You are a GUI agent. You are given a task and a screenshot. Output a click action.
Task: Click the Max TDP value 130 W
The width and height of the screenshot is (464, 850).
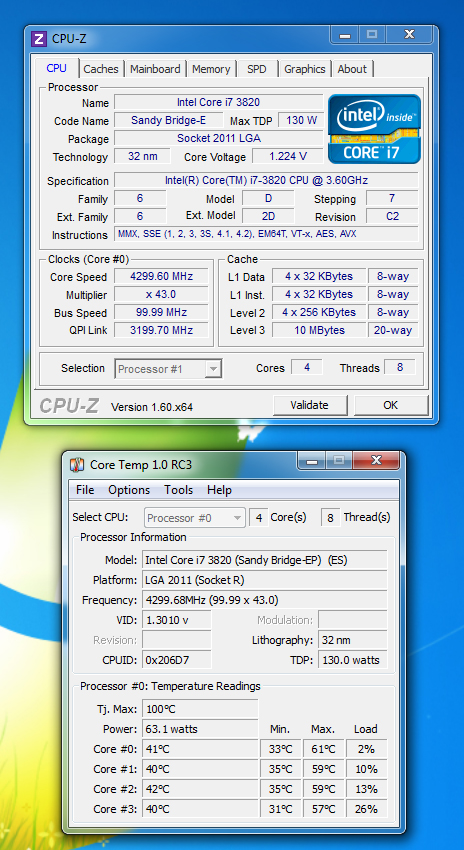pos(301,120)
